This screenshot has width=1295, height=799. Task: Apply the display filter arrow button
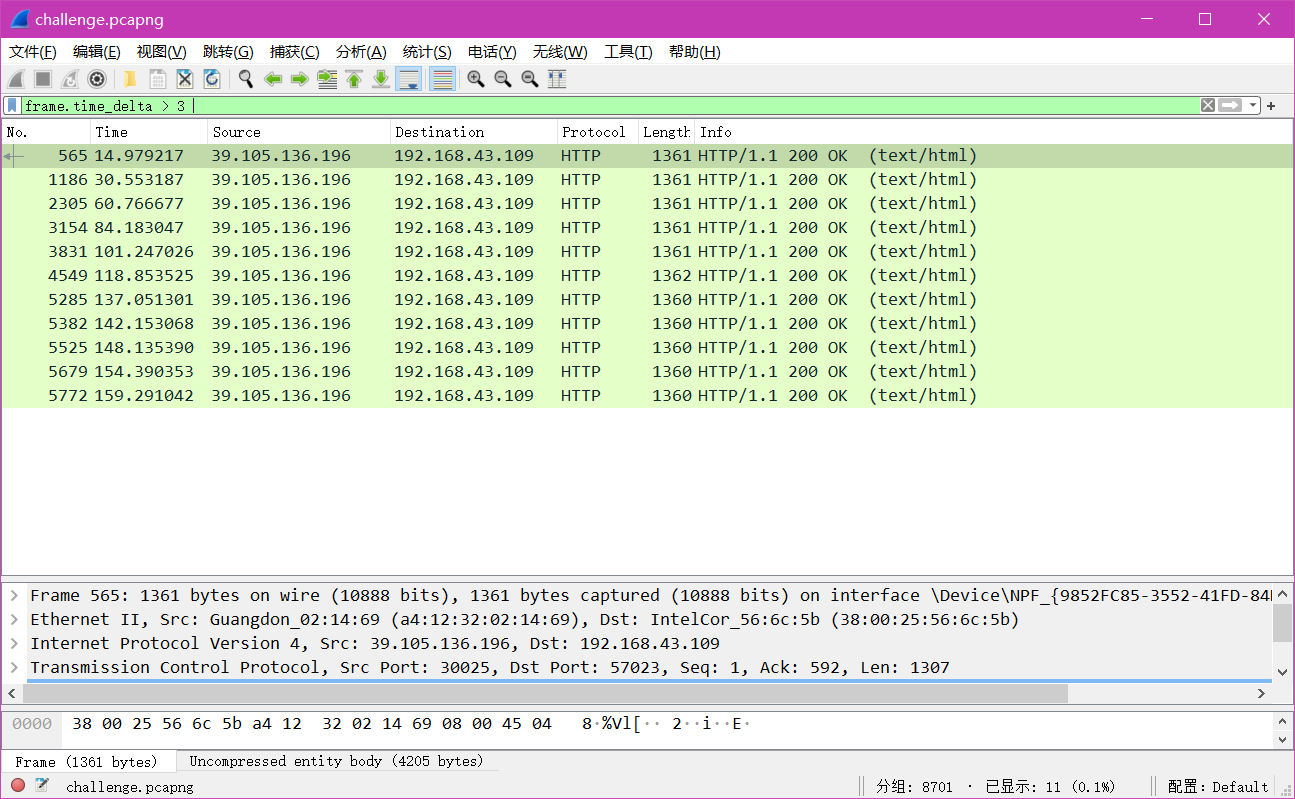pyautogui.click(x=1230, y=106)
